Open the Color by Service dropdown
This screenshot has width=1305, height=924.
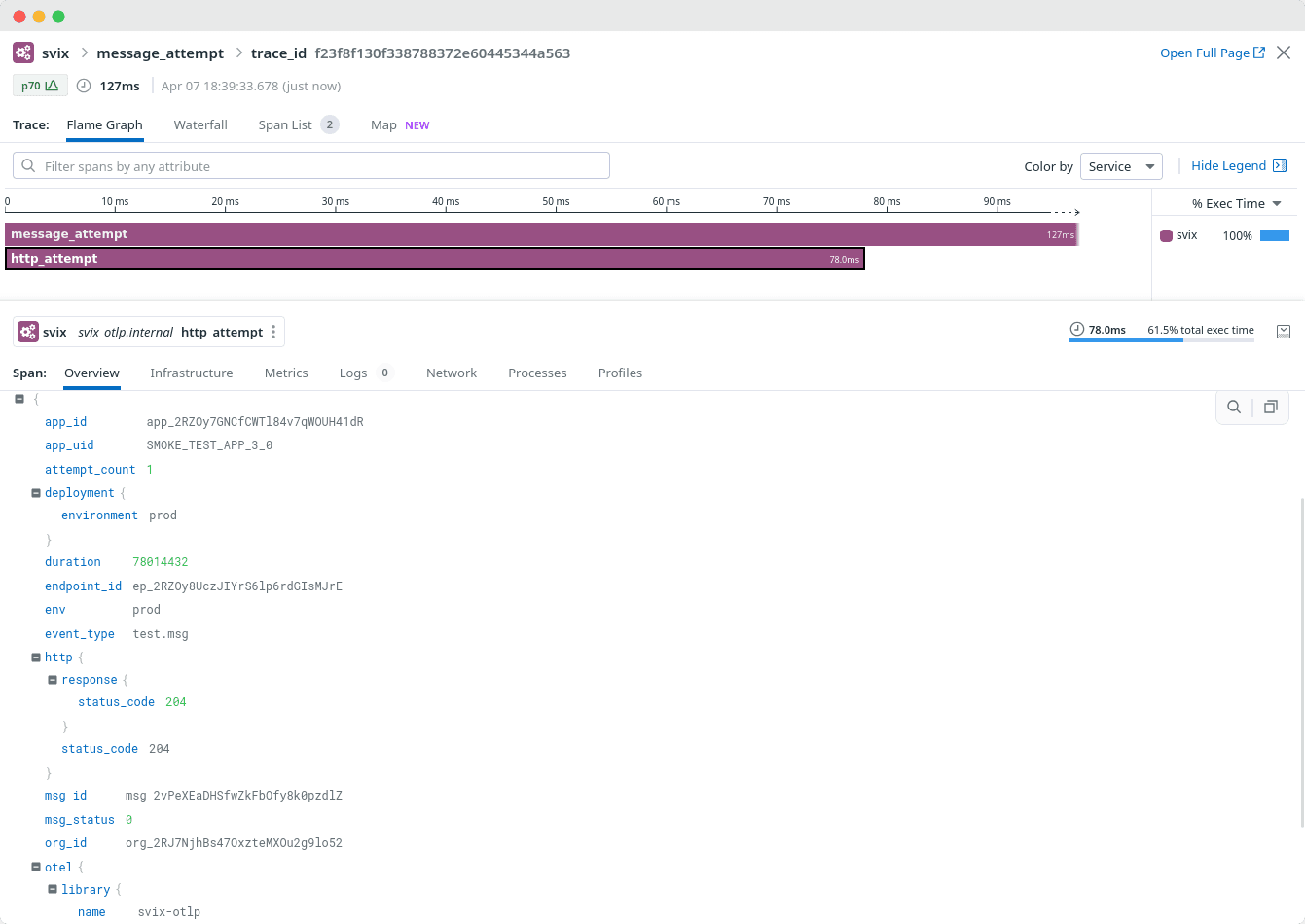point(1121,166)
